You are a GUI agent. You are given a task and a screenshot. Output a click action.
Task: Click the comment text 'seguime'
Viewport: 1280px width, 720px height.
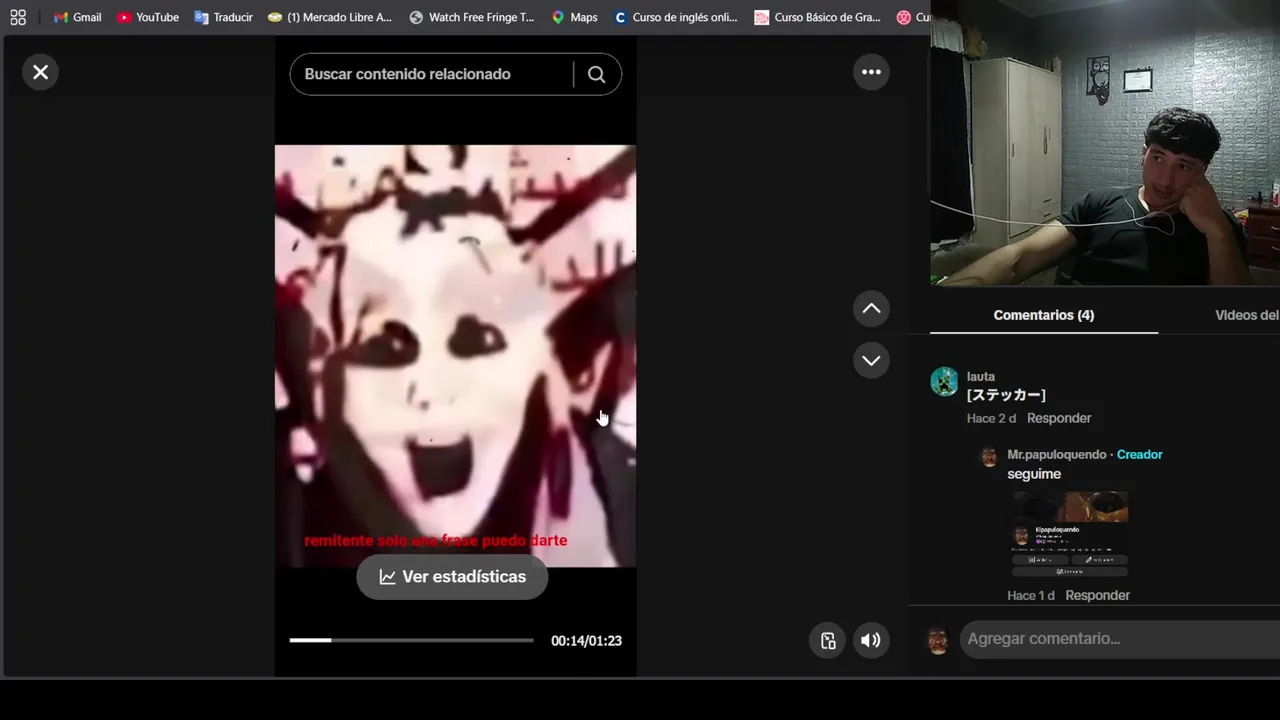click(1034, 474)
